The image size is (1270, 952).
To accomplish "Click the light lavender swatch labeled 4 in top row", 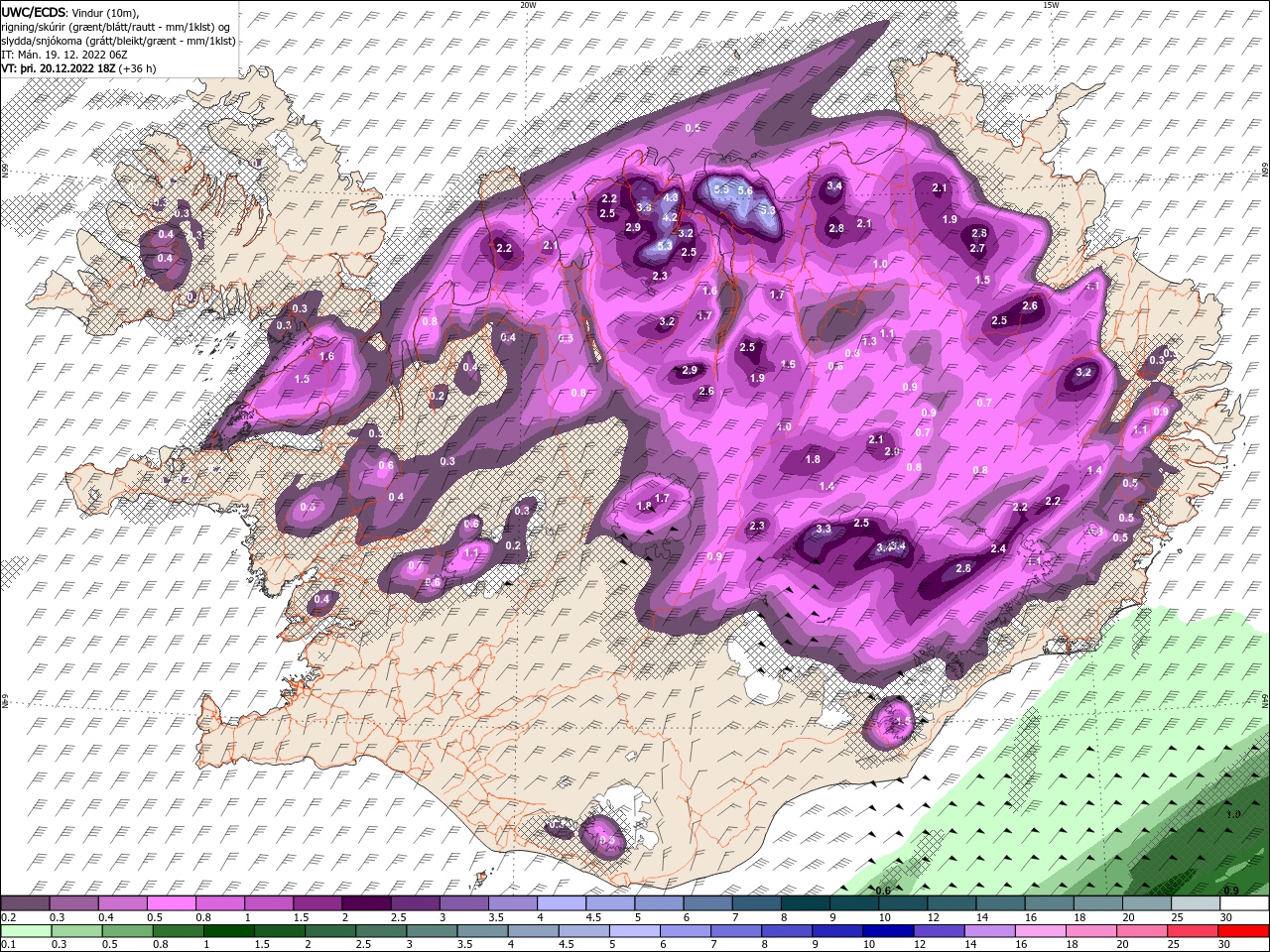I will [561, 903].
